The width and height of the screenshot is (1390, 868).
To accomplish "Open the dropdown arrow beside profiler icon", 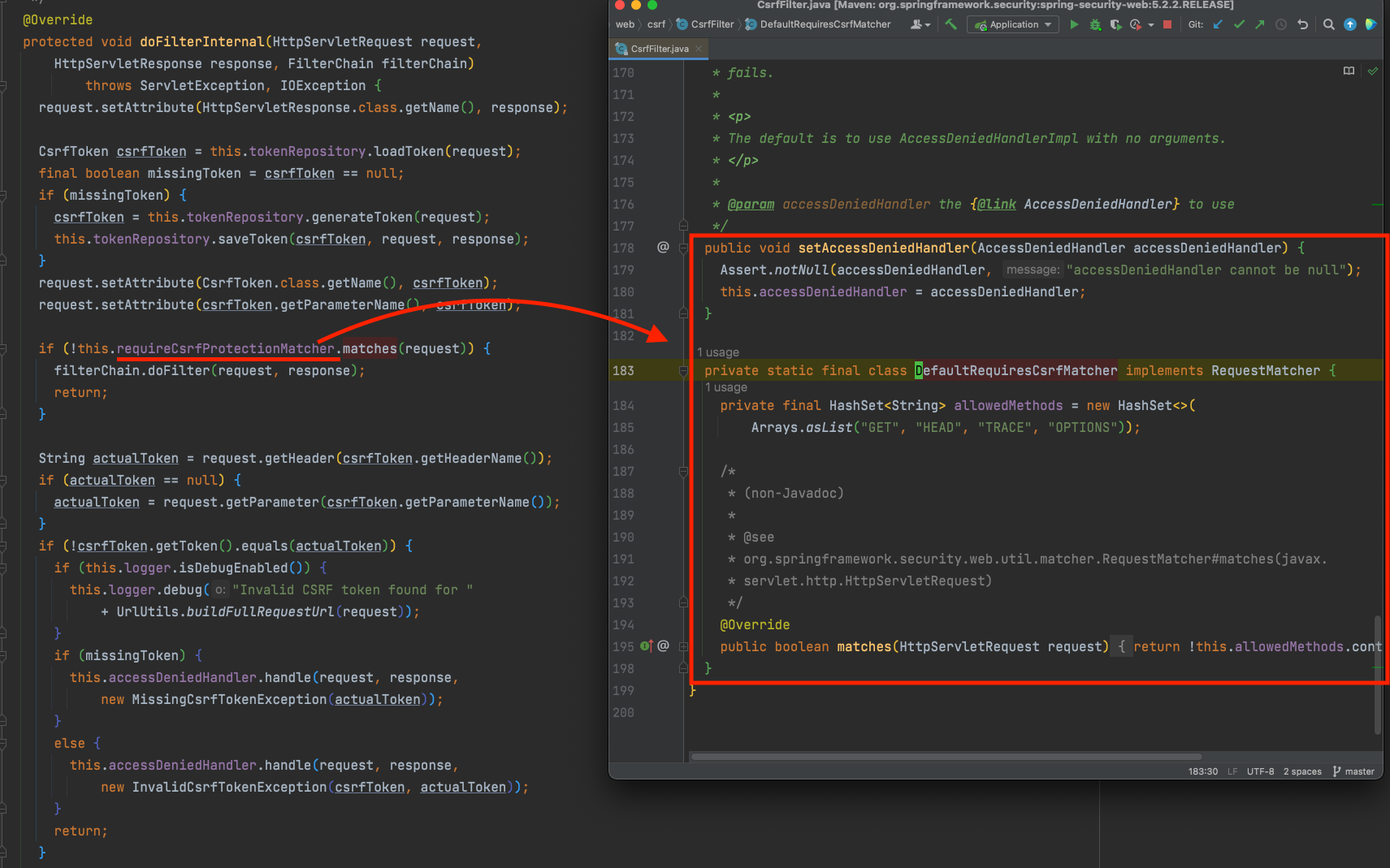I will (x=1151, y=25).
